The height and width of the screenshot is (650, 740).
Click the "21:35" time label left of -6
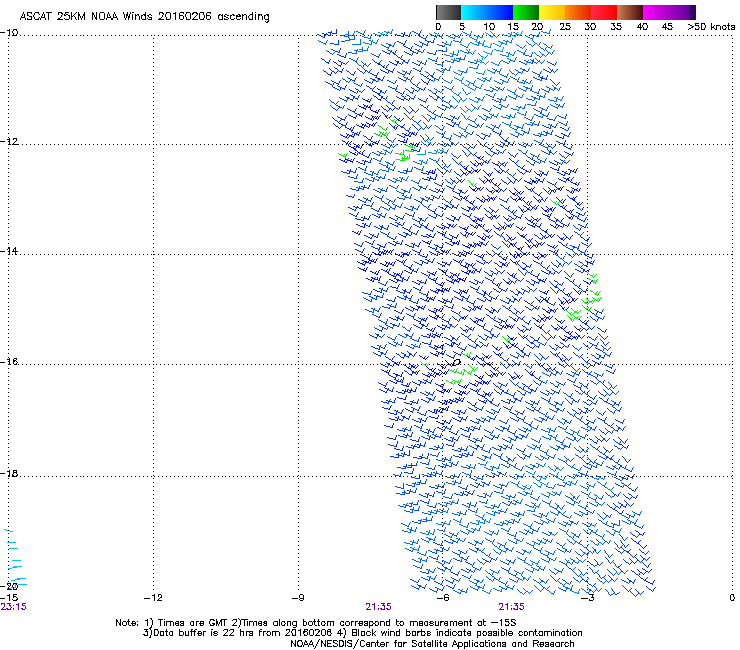pyautogui.click(x=378, y=607)
